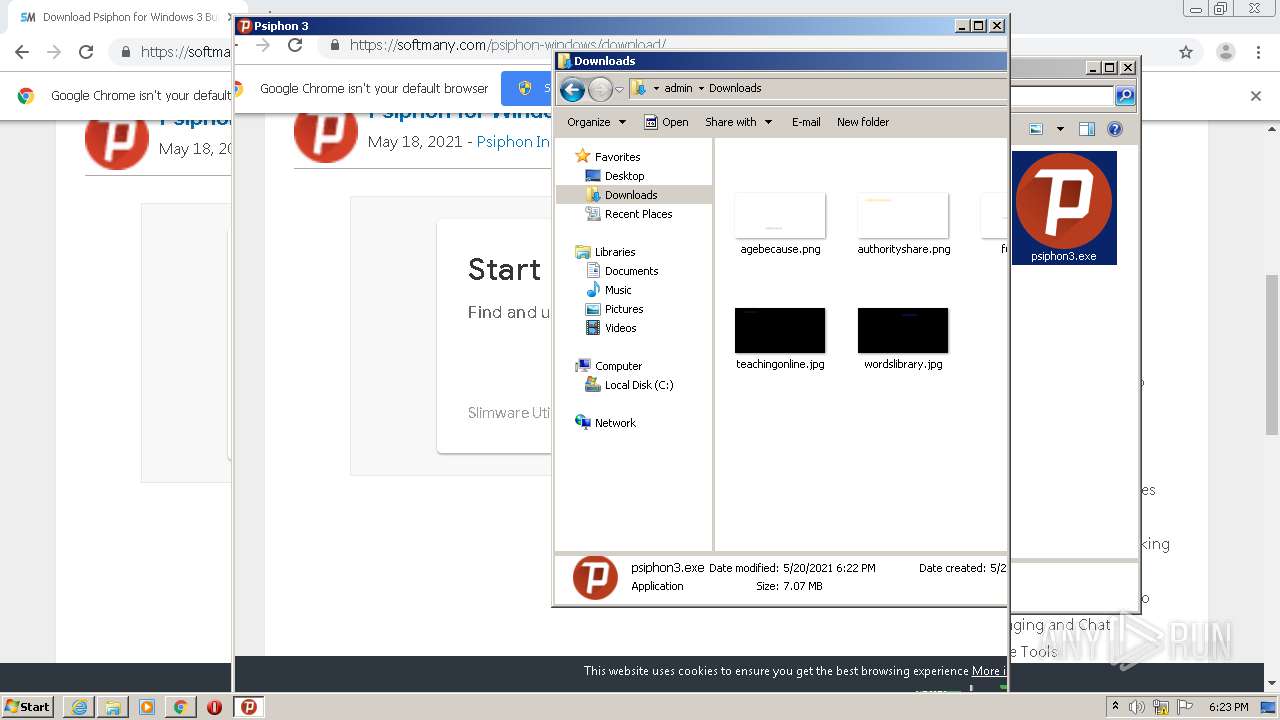Click More info link in cookie banner
Screen dimensions: 1280x720
pos(990,671)
